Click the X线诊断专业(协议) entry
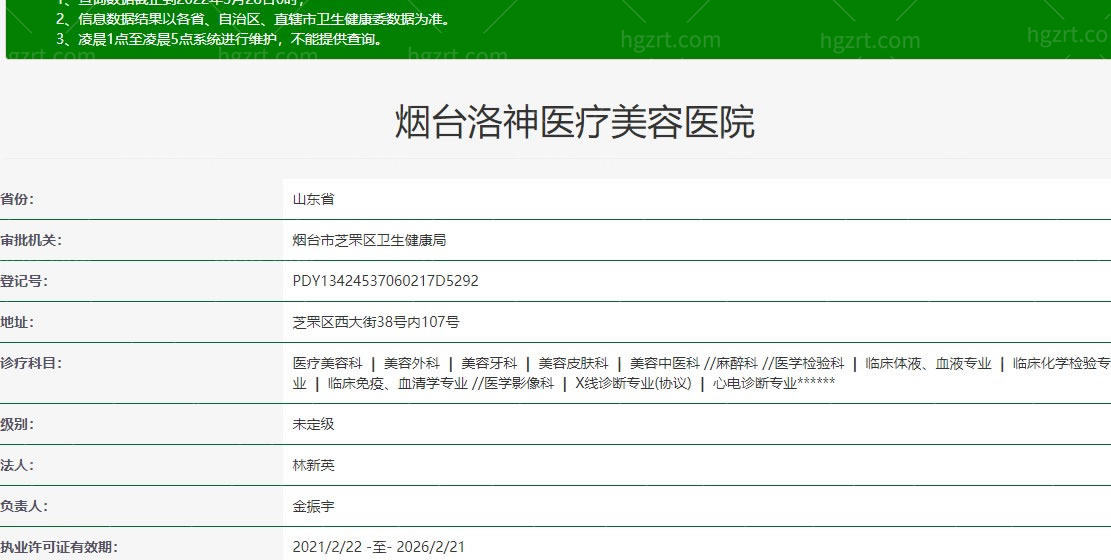Screen dimensions: 1111x560 tap(633, 383)
